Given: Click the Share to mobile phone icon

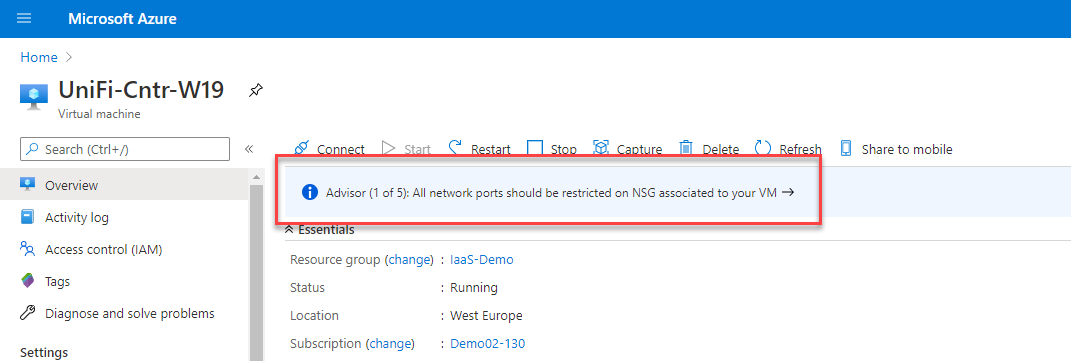Looking at the screenshot, I should click(x=846, y=148).
